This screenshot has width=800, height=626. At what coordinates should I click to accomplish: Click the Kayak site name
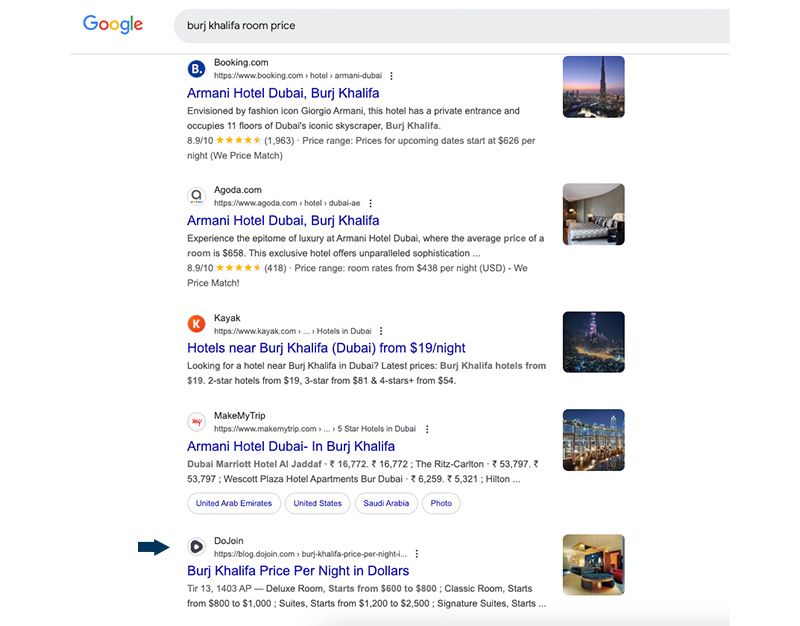(227, 318)
